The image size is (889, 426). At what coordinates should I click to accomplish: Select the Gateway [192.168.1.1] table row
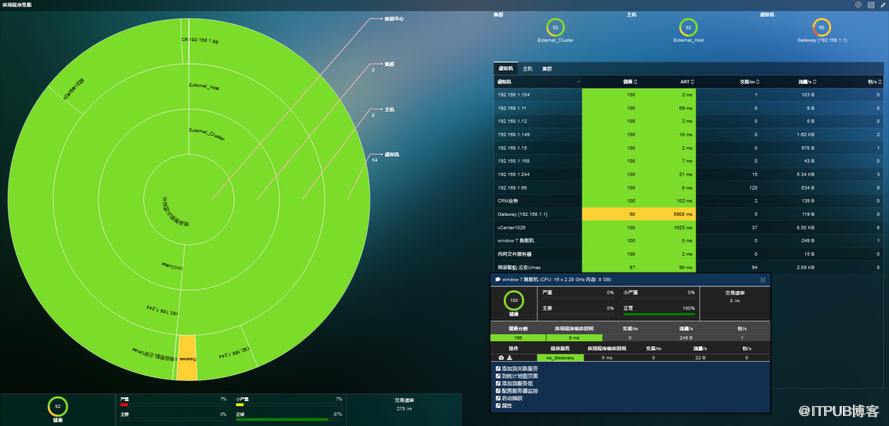[522, 214]
